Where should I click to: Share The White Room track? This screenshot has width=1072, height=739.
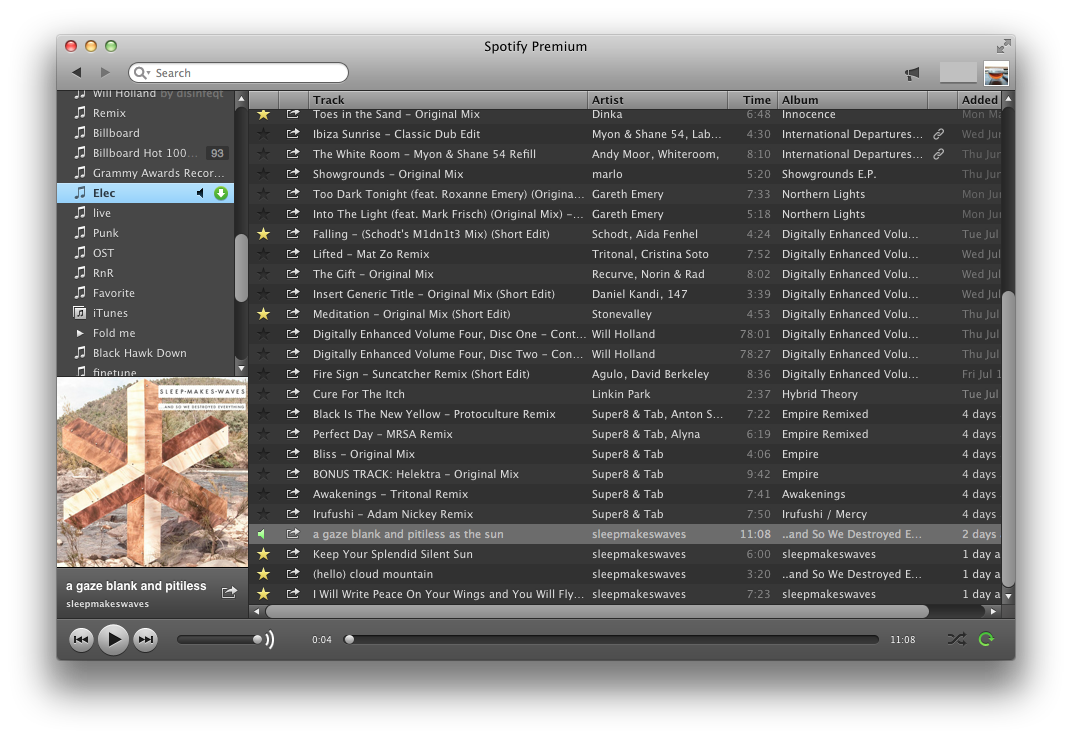pyautogui.click(x=293, y=154)
